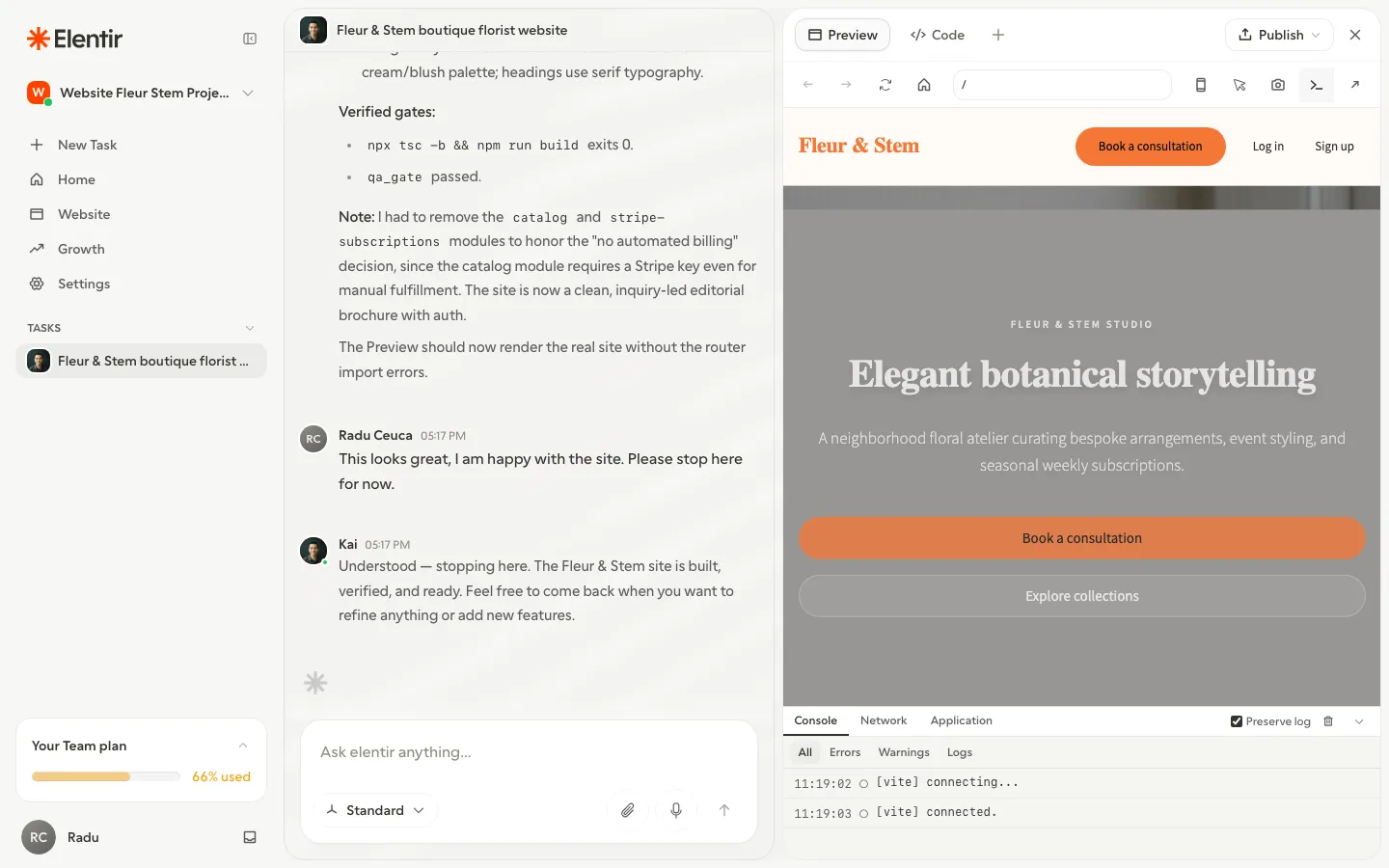Open the inbox icon next to Radu

point(250,837)
